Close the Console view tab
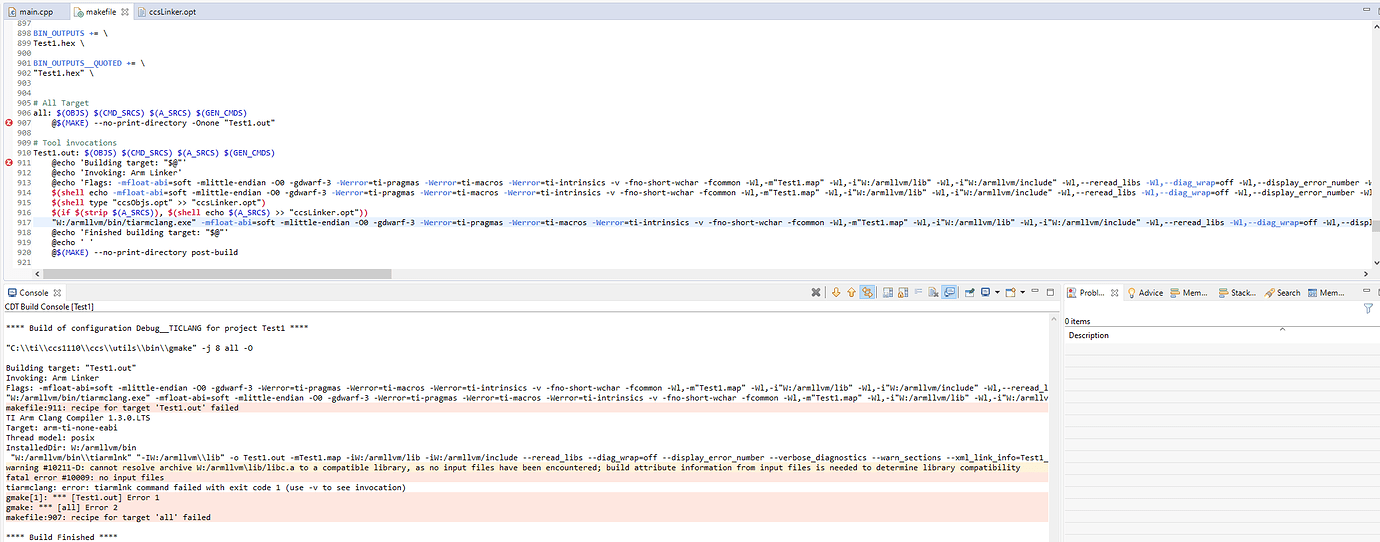 point(55,293)
